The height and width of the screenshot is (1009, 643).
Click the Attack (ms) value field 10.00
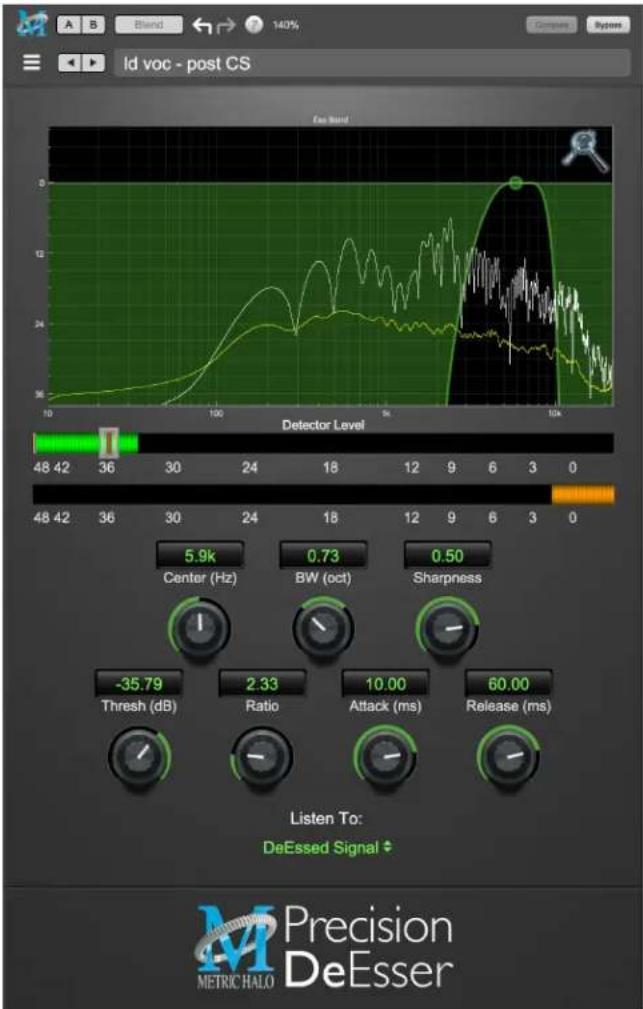point(385,683)
